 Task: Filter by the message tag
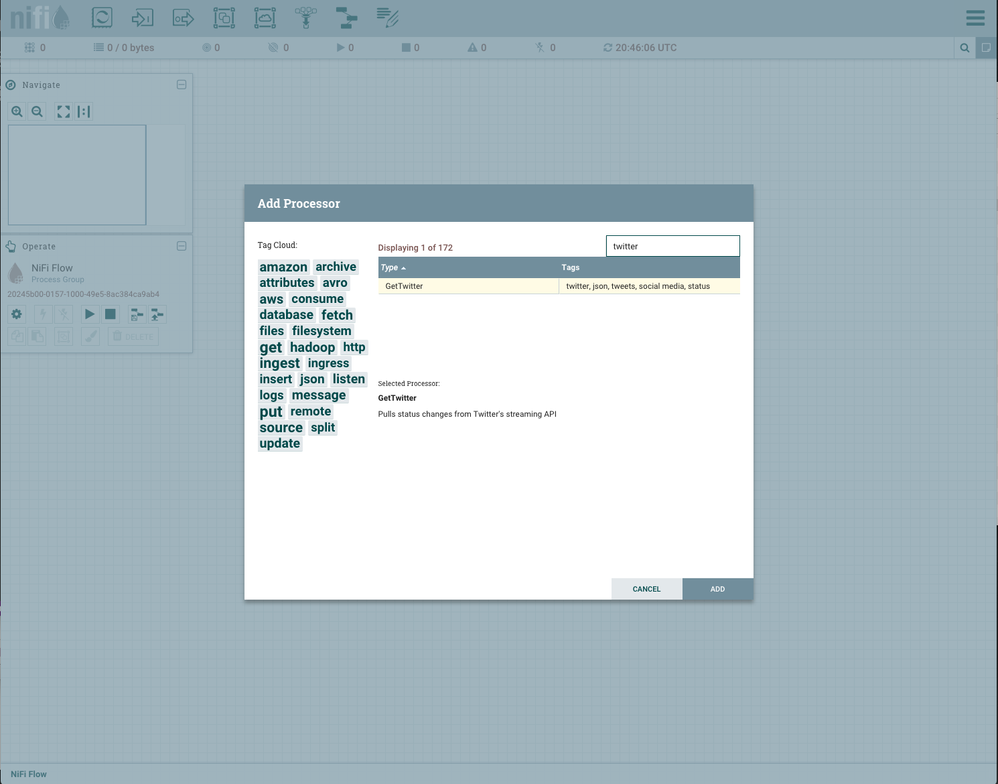[x=319, y=395]
